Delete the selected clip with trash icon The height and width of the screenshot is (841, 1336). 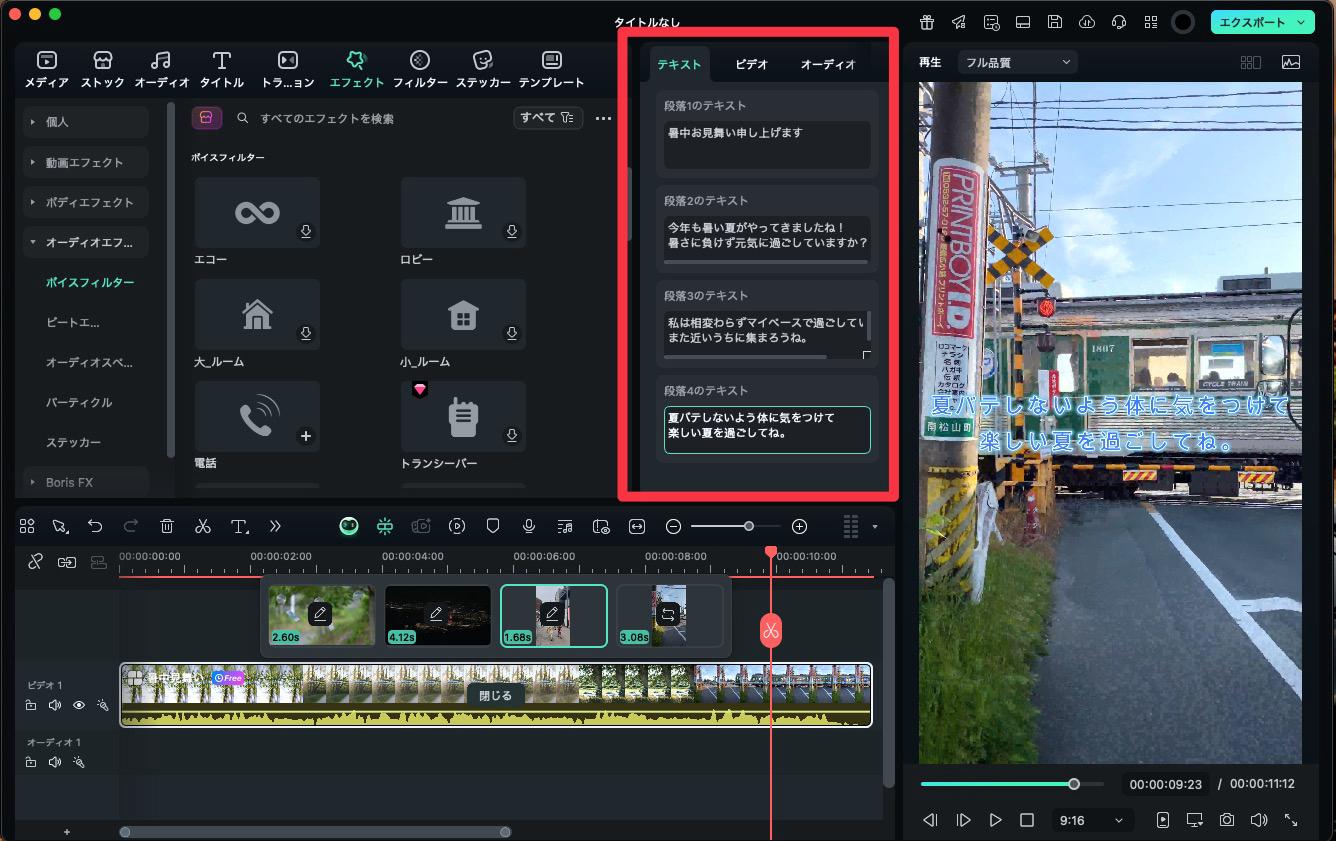[167, 526]
